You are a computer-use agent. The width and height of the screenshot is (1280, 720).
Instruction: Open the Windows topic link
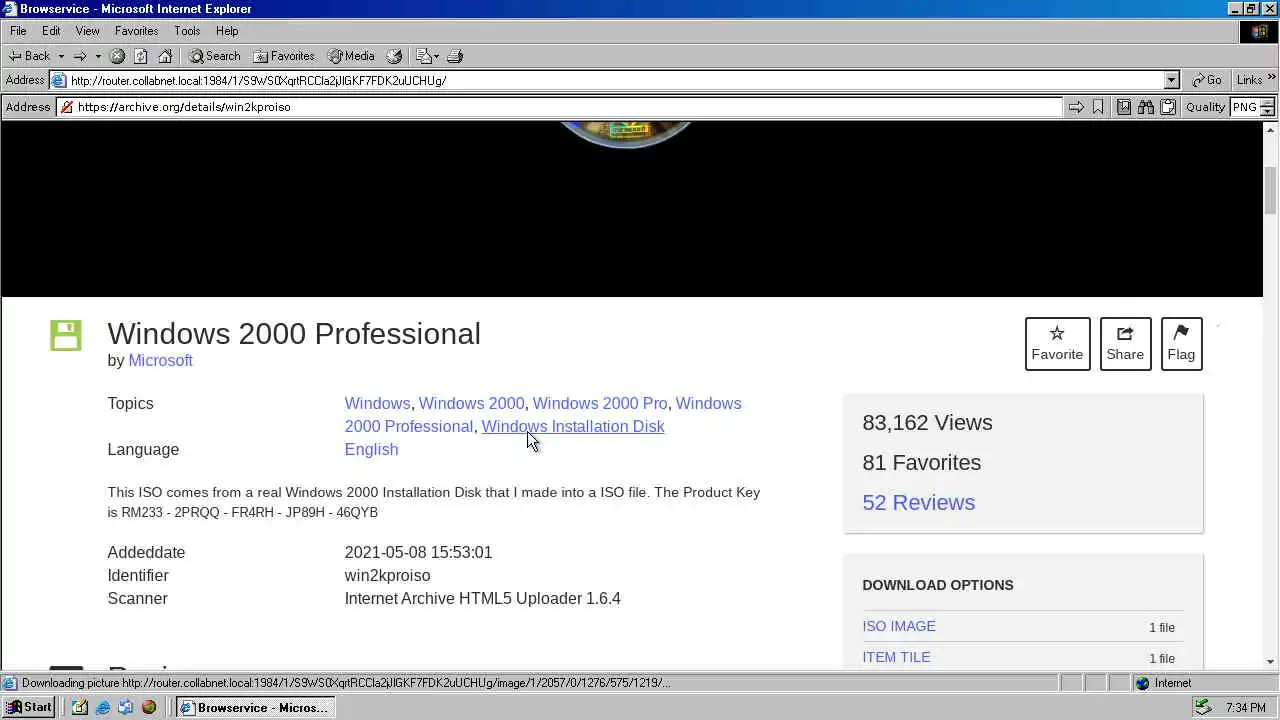(377, 403)
